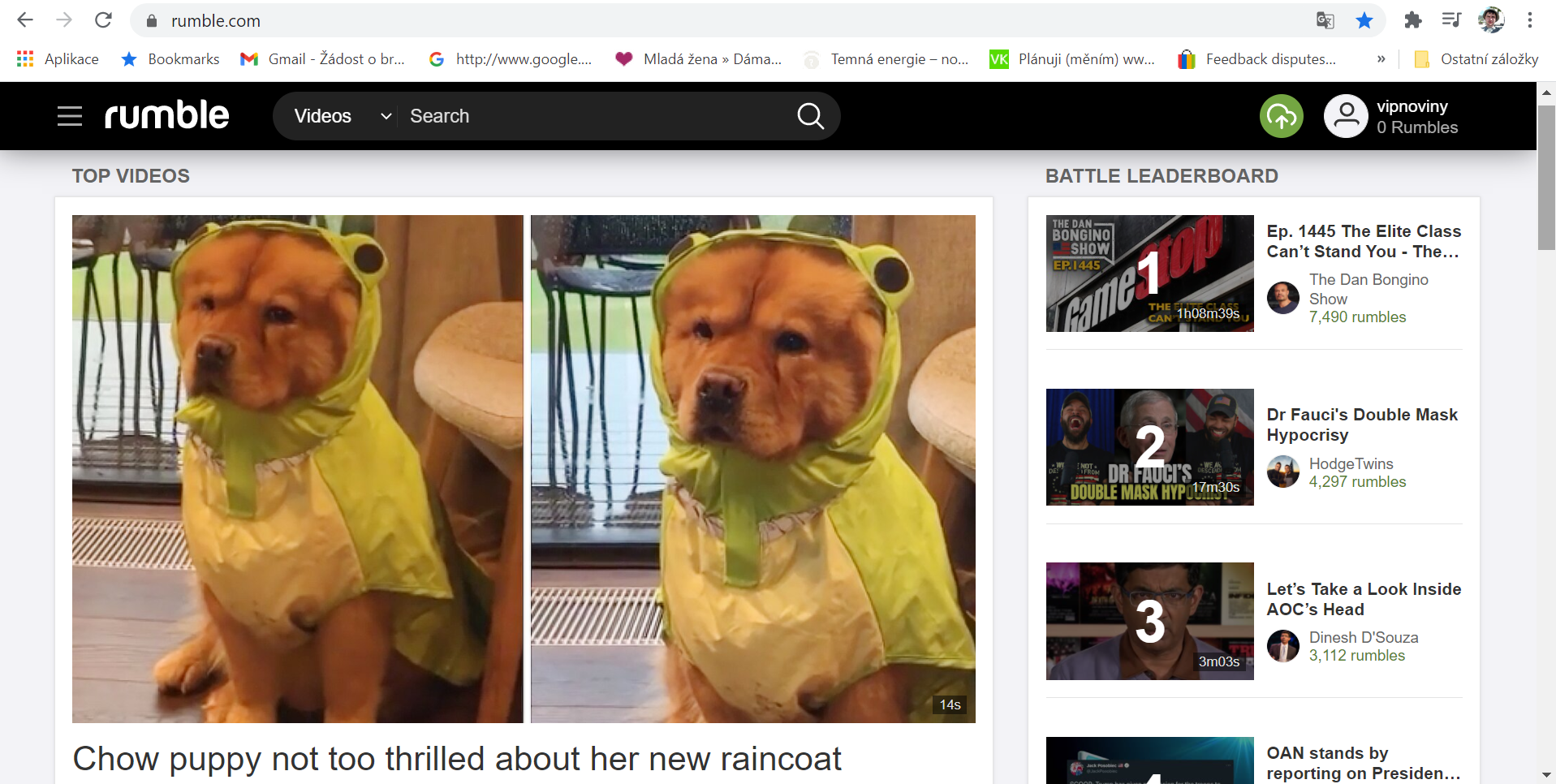Image resolution: width=1556 pixels, height=784 pixels.
Task: Open Dr Fauci's Double Mask thumbnail
Action: pos(1149,447)
